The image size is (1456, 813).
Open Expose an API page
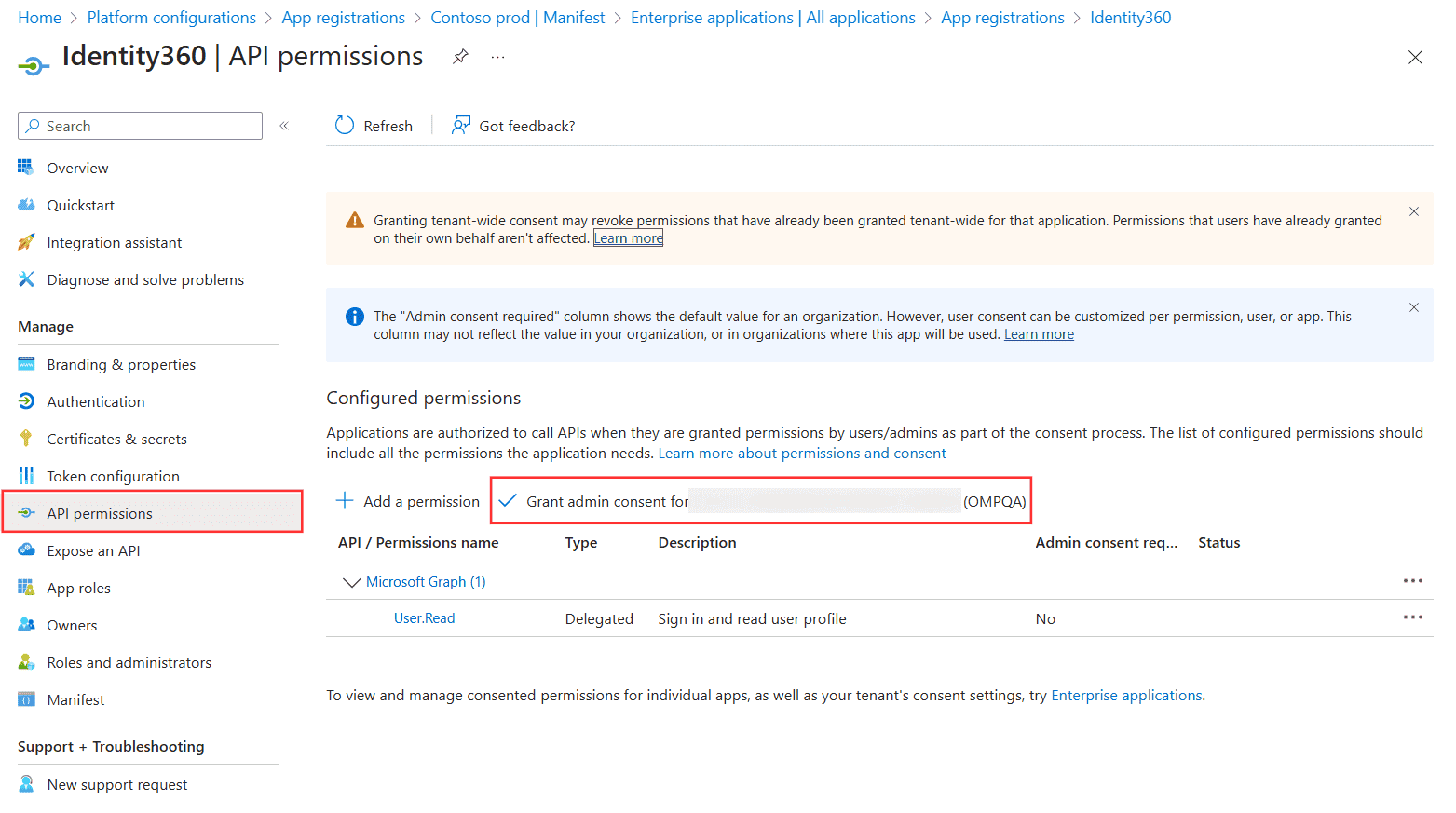point(93,549)
